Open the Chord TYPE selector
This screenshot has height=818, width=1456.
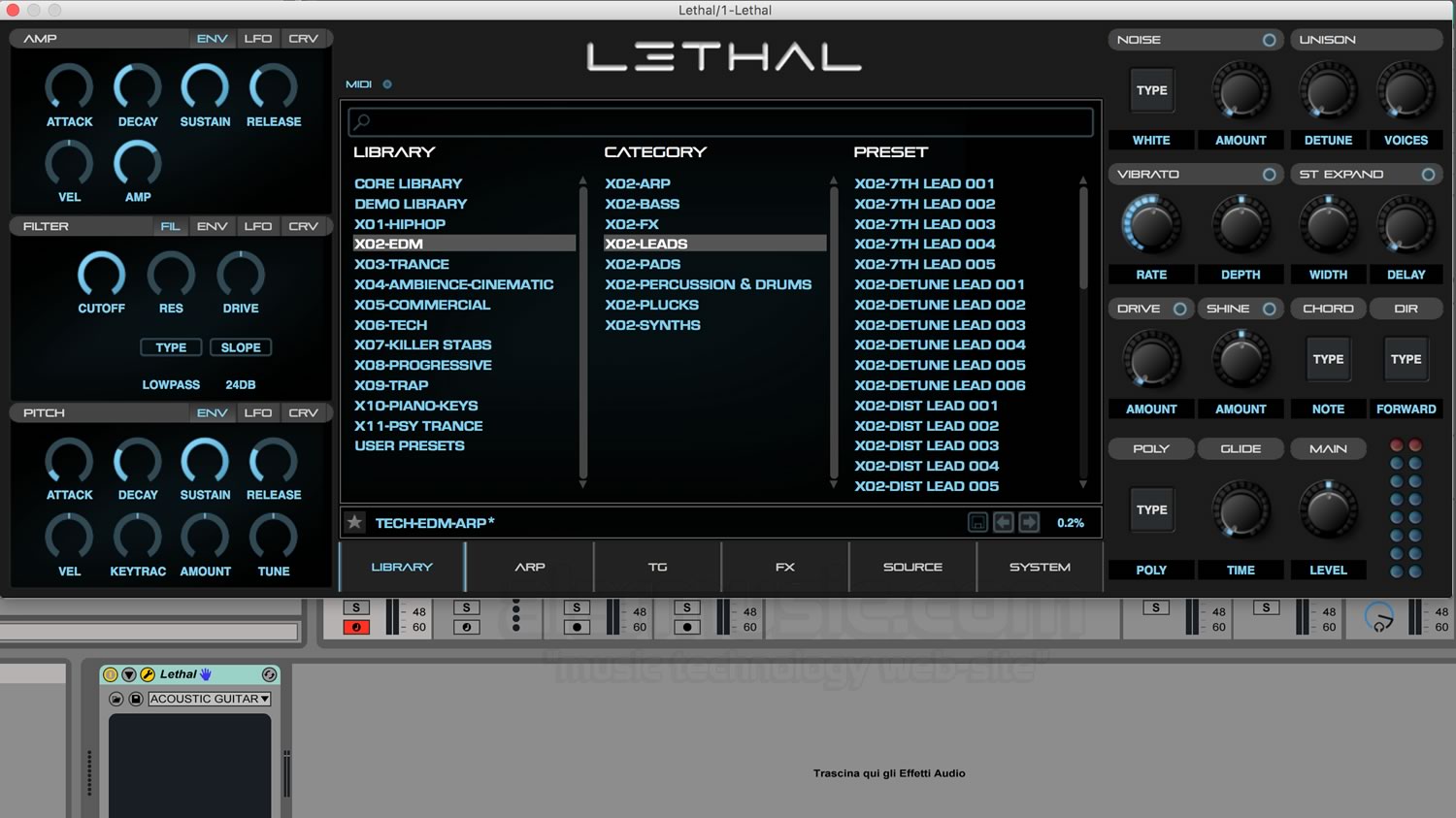coord(1328,359)
